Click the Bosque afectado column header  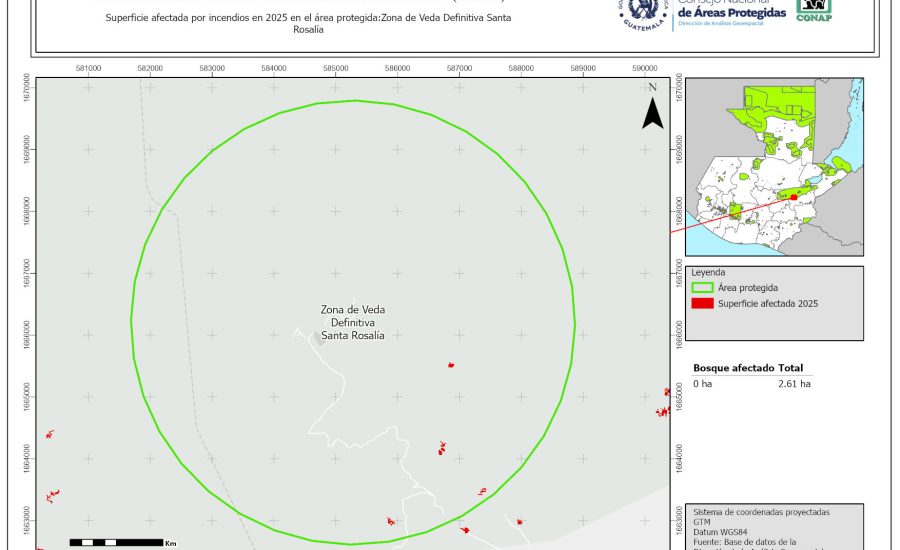pyautogui.click(x=733, y=368)
